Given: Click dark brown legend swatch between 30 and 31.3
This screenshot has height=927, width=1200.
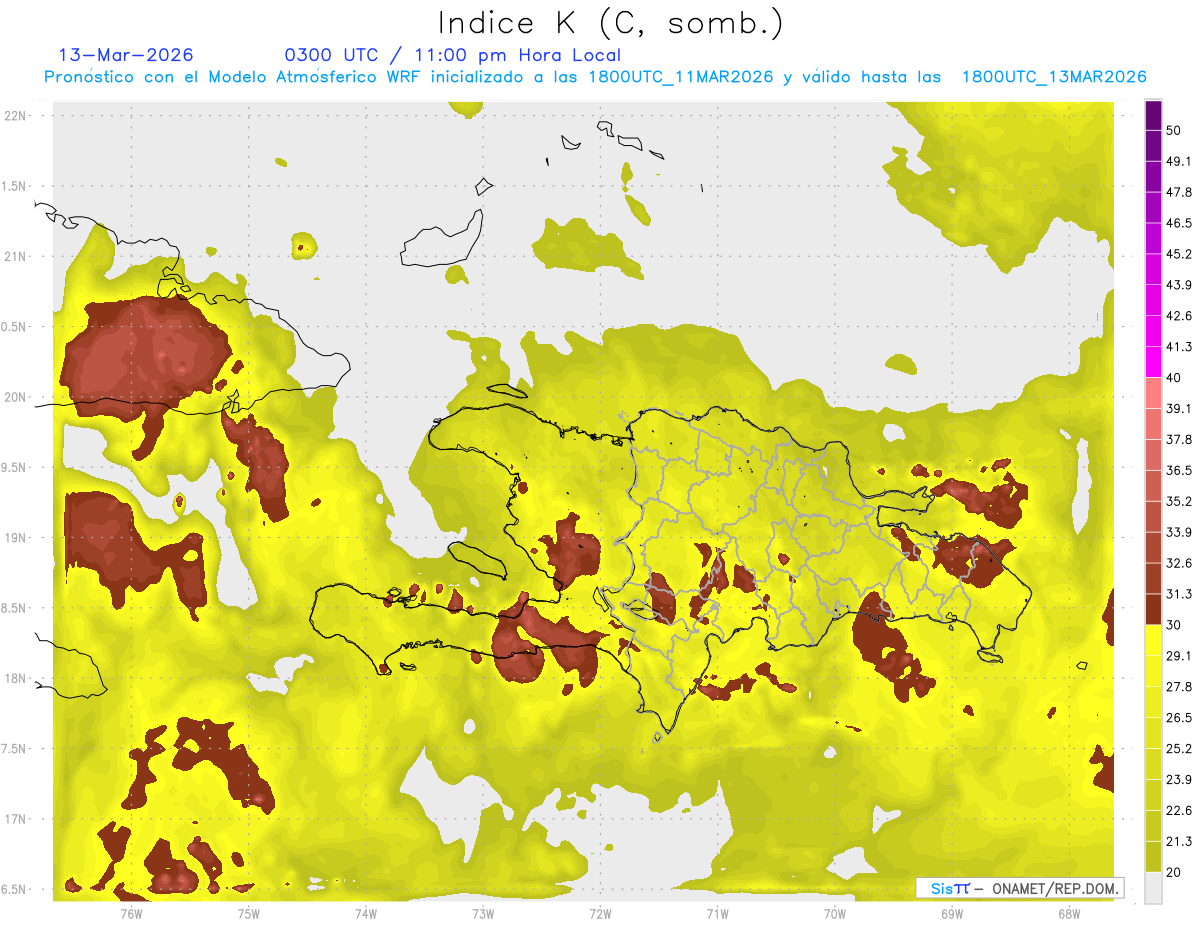Looking at the screenshot, I should [x=1153, y=609].
